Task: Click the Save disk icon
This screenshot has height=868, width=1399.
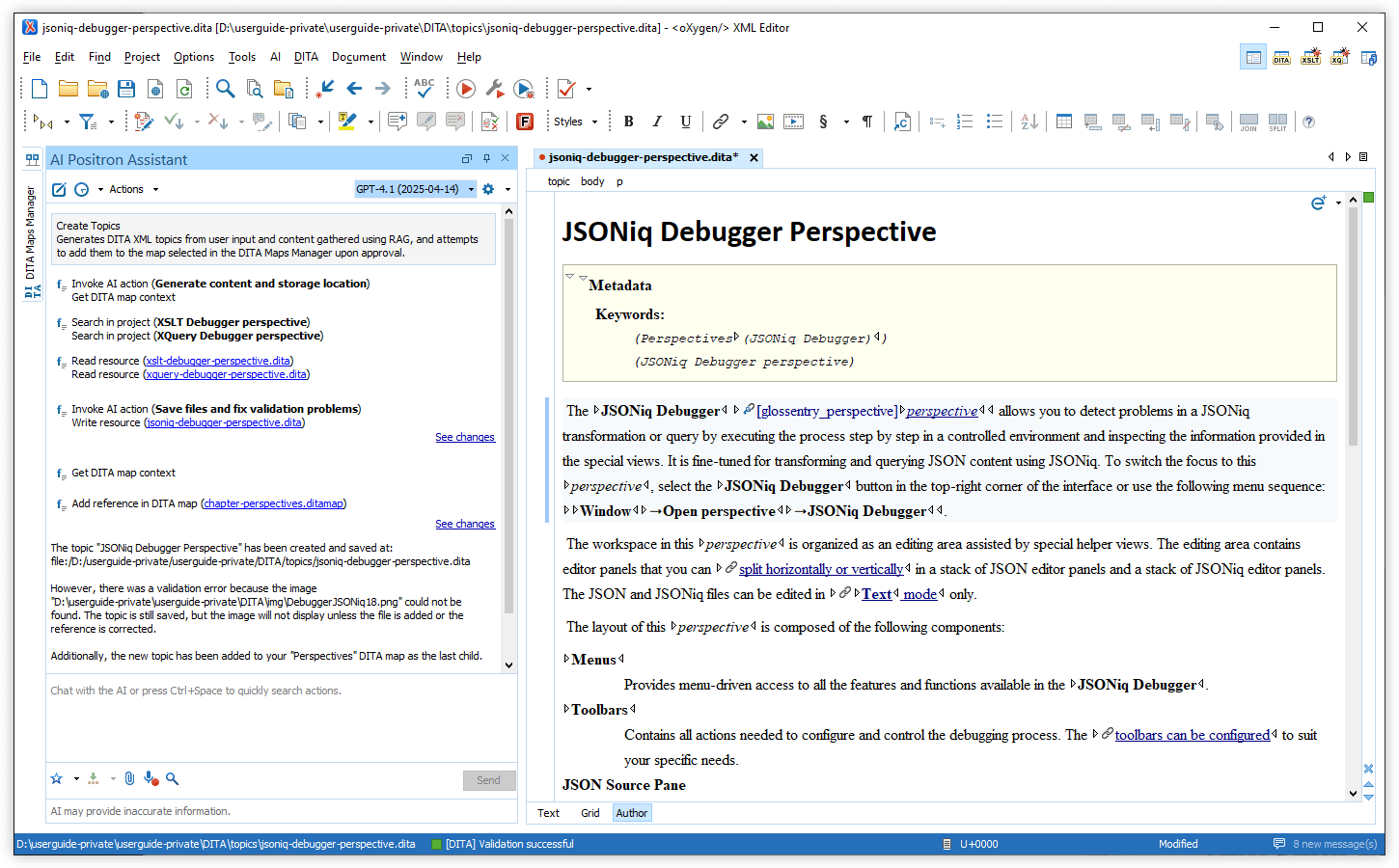Action: point(126,89)
